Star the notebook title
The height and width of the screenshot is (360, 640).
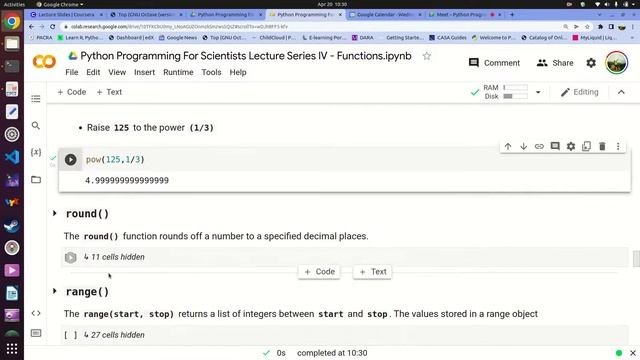click(x=427, y=56)
